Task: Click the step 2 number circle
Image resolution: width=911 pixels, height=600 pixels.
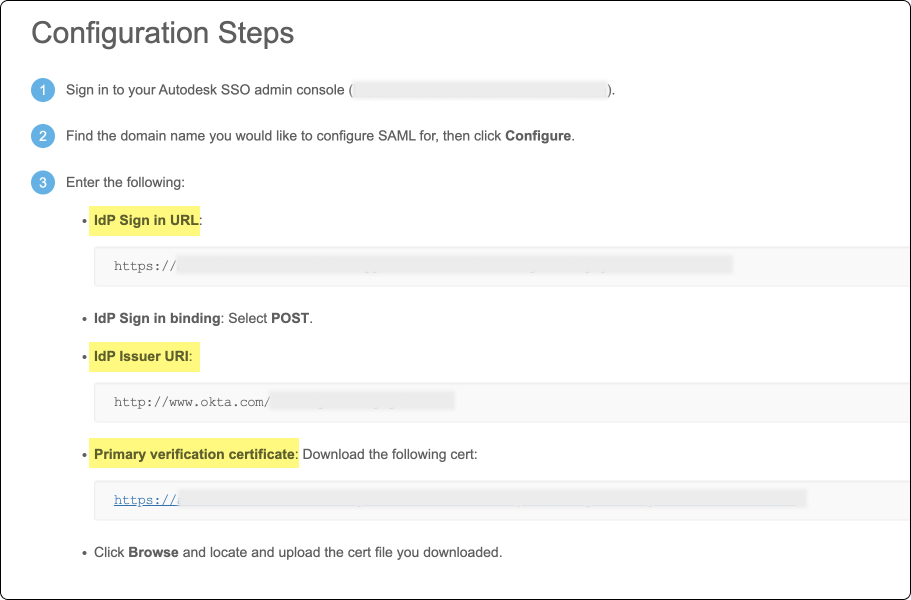Action: tap(43, 136)
